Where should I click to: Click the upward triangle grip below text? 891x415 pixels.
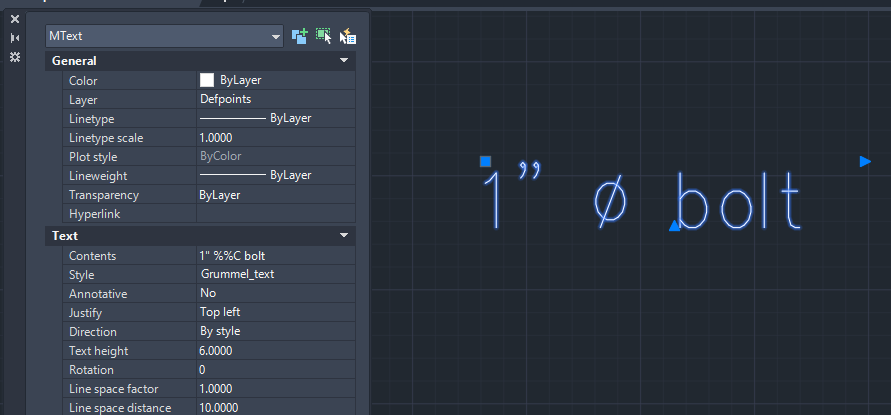[675, 226]
